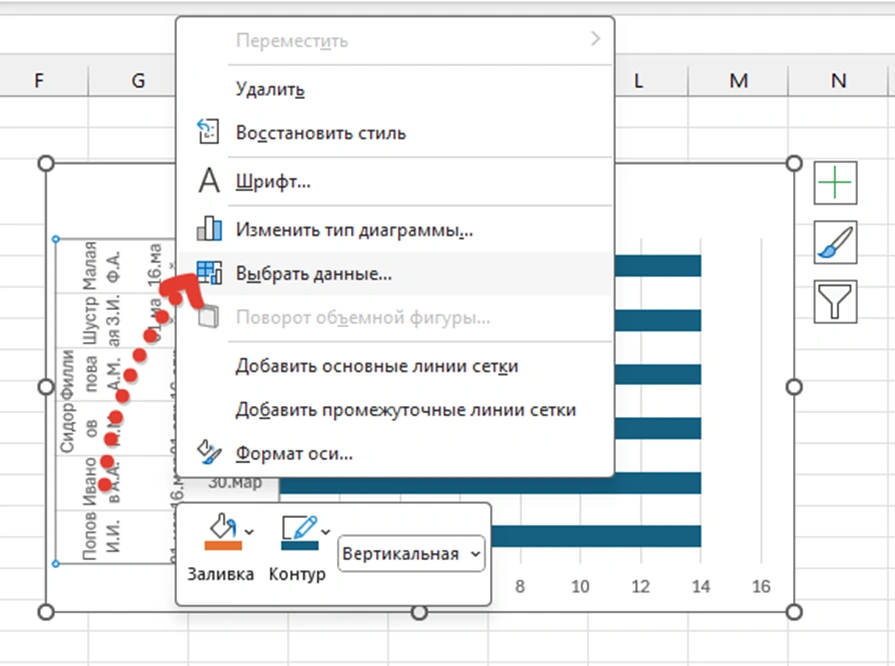
Task: Click the bottom blue bar in the chart
Action: [596, 536]
